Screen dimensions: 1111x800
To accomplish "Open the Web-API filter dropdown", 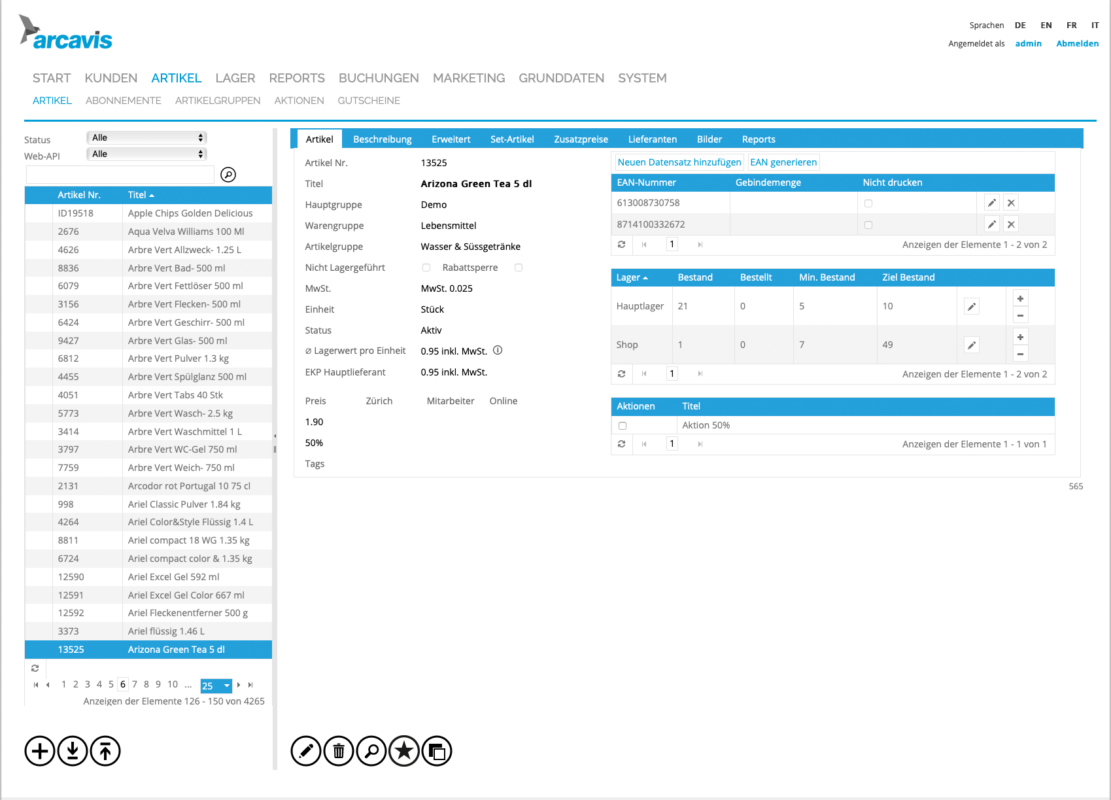I will [x=146, y=154].
